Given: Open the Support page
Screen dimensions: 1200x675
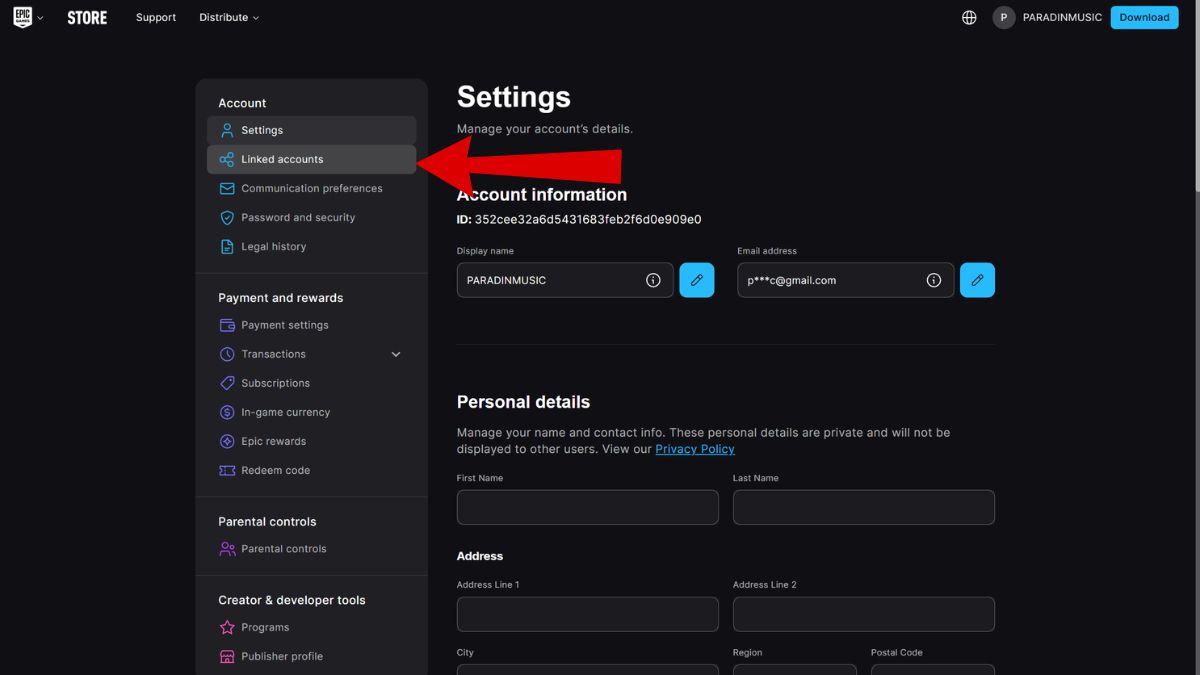Looking at the screenshot, I should tap(156, 17).
